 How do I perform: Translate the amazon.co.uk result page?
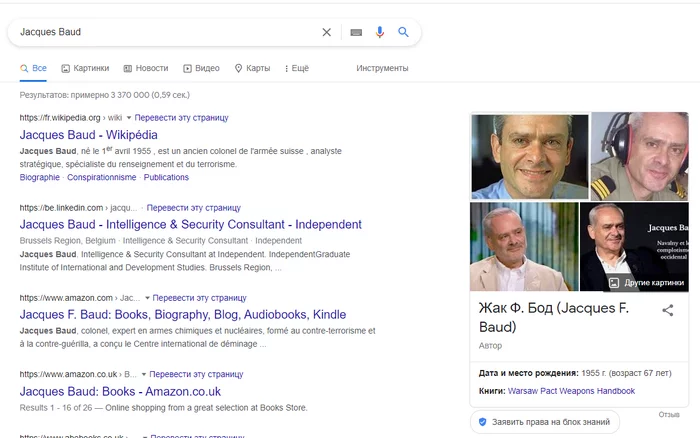pos(196,374)
